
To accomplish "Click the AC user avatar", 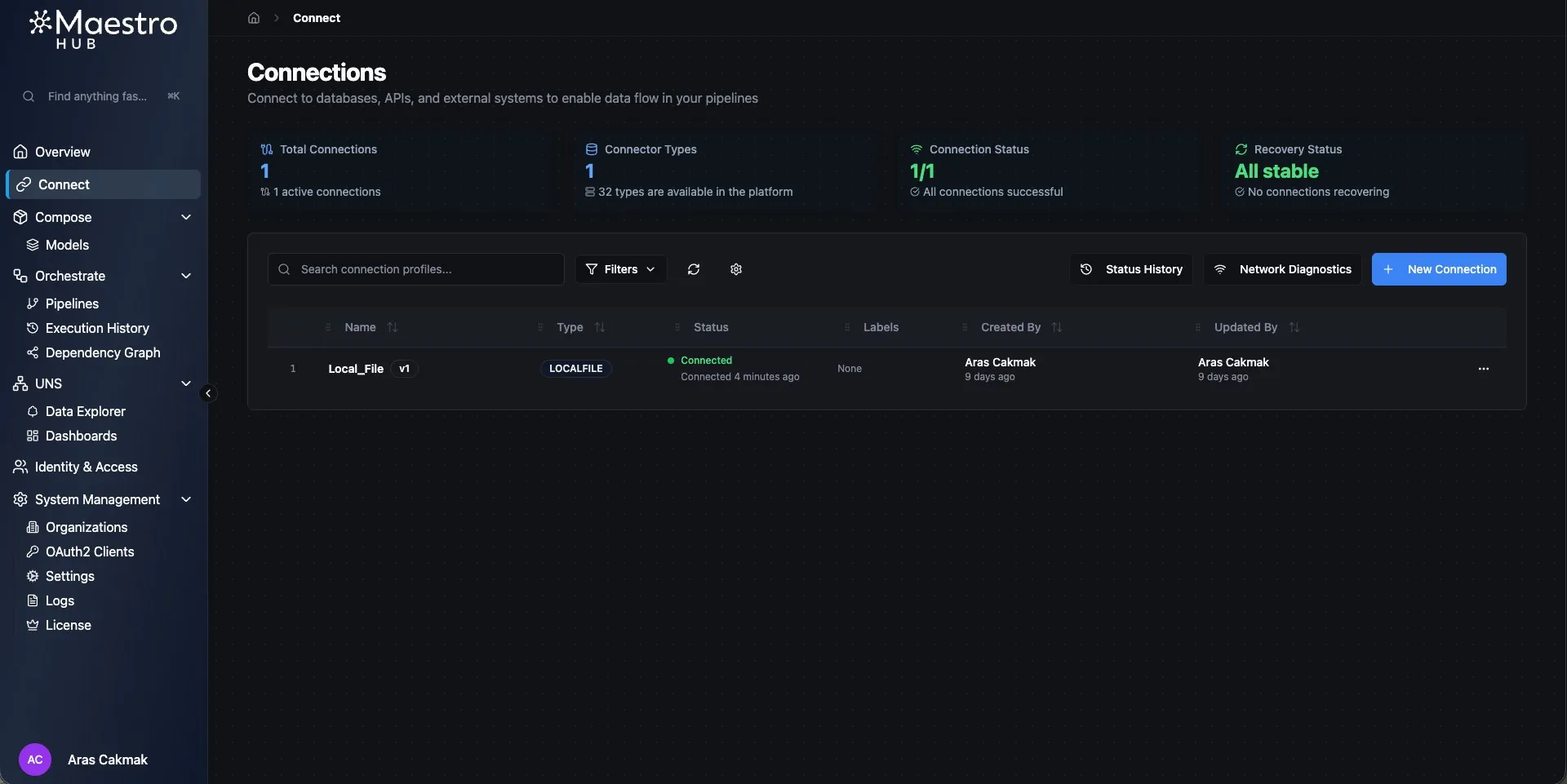I will coord(35,760).
